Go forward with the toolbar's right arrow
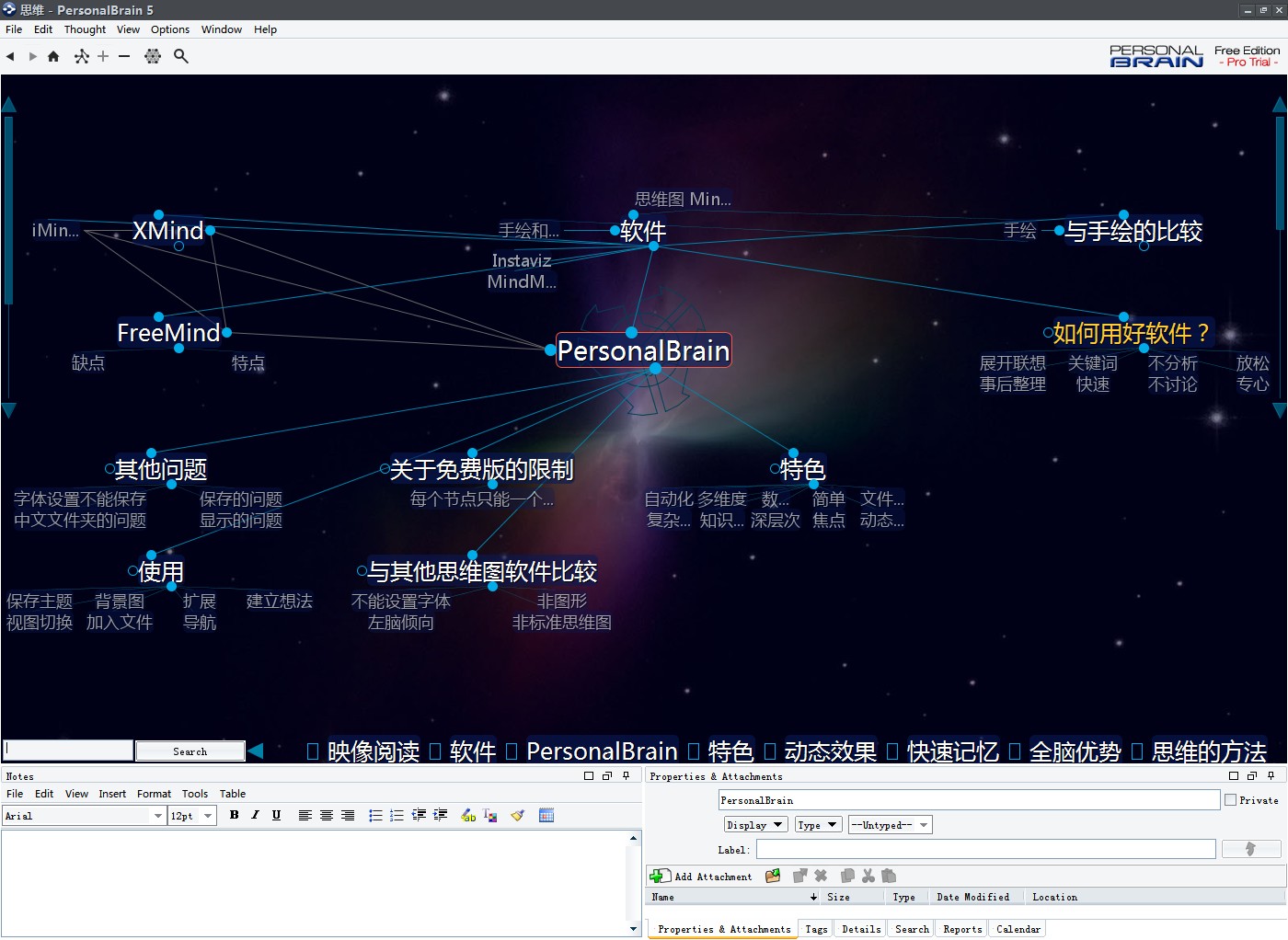Image resolution: width=1288 pixels, height=940 pixels. click(33, 56)
